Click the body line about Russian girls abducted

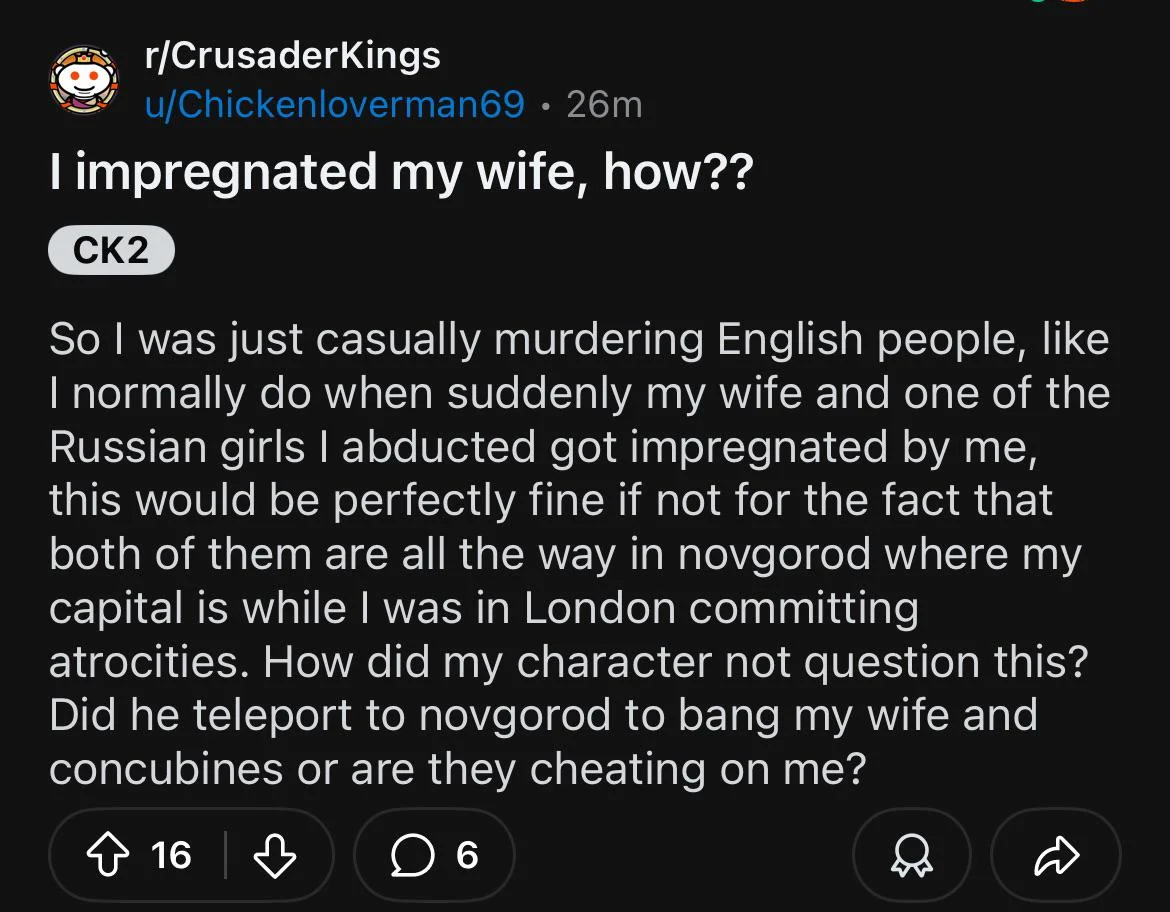(543, 448)
